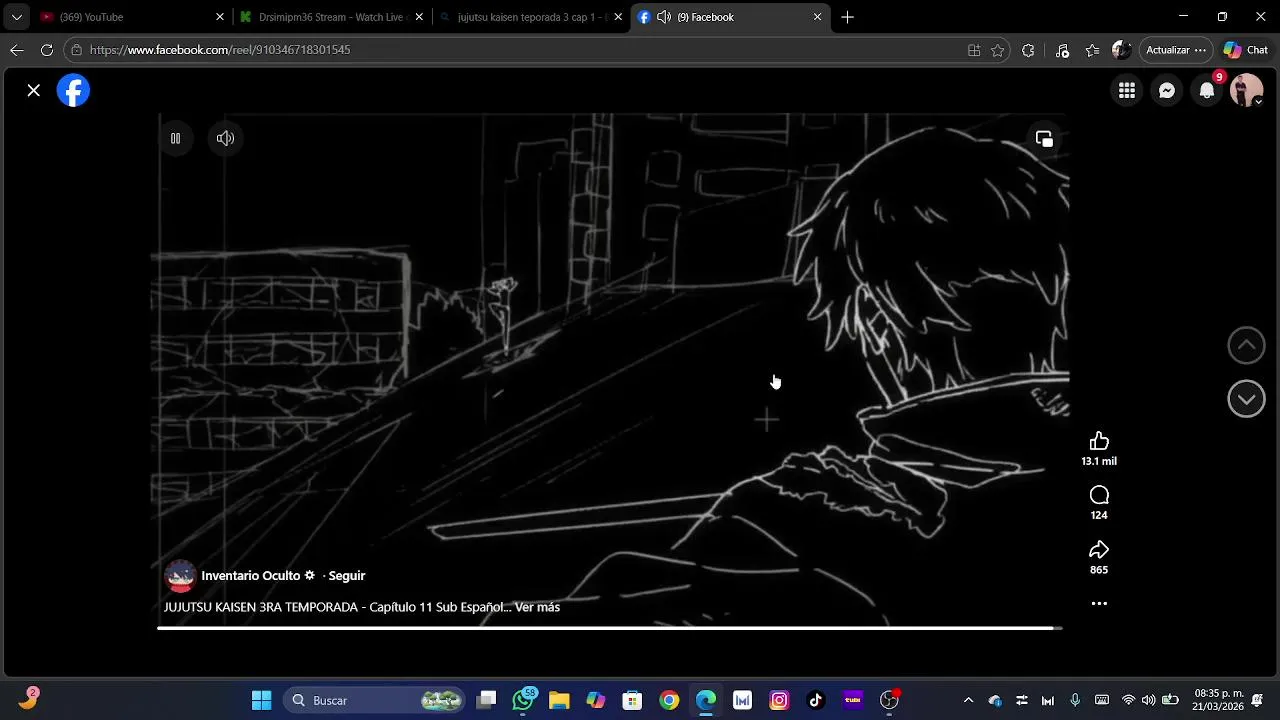Switch to the jujutsu kaisen search tab
The height and width of the screenshot is (720, 1280).
532,17
